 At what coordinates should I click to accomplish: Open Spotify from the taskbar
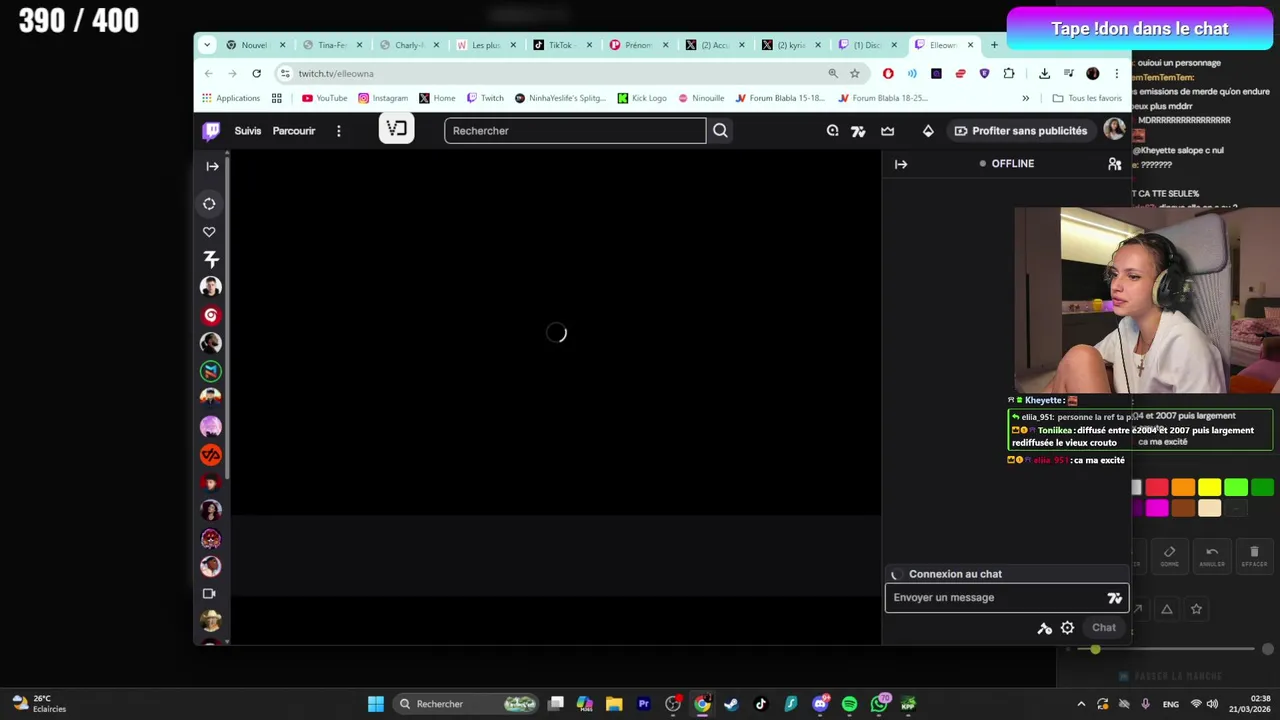pos(849,704)
